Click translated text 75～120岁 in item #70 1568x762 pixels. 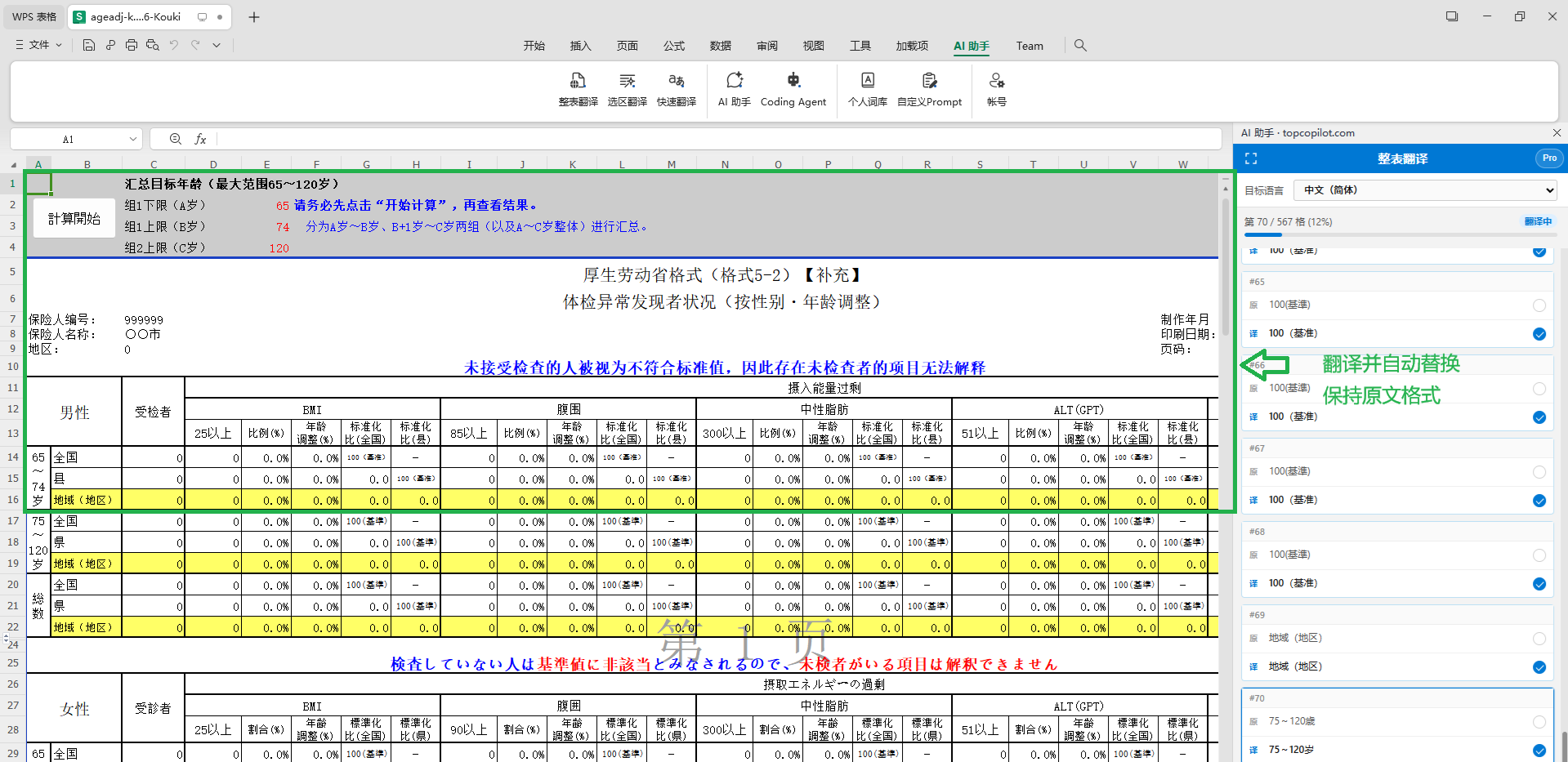point(1291,750)
